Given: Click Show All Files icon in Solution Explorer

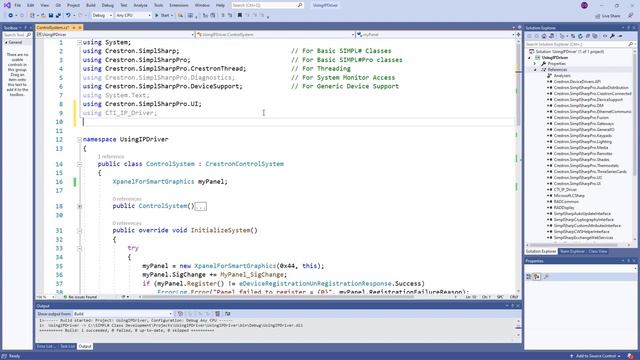Looking at the screenshot, I should pos(595,36).
